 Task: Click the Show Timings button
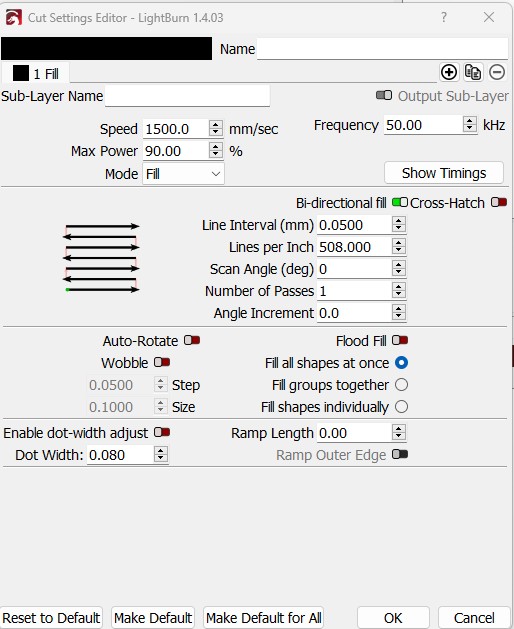coord(444,173)
